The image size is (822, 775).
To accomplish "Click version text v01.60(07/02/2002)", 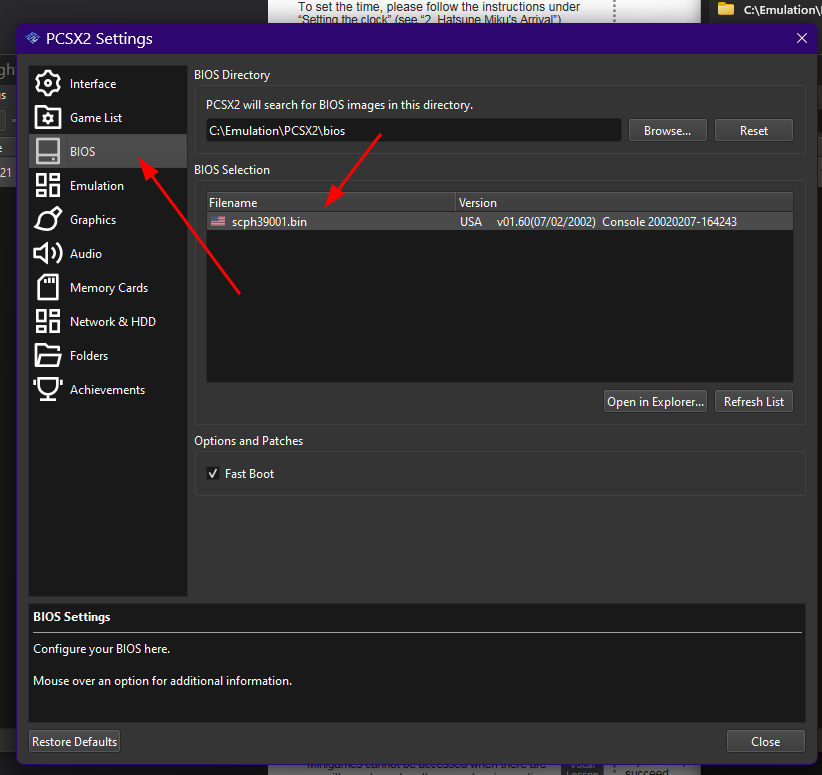I will pos(546,222).
